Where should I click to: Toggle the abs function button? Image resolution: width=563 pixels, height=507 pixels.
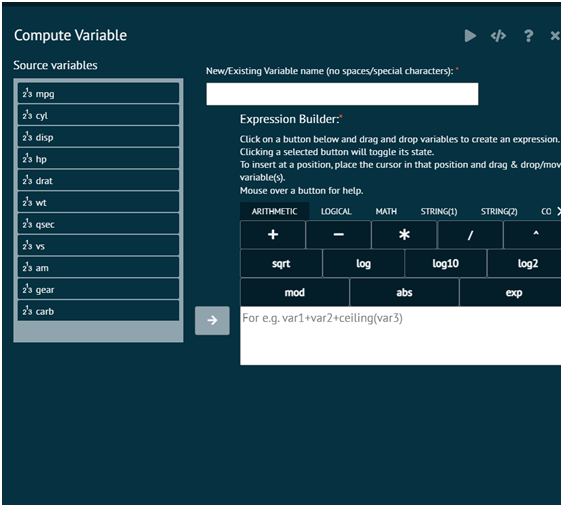(x=404, y=292)
